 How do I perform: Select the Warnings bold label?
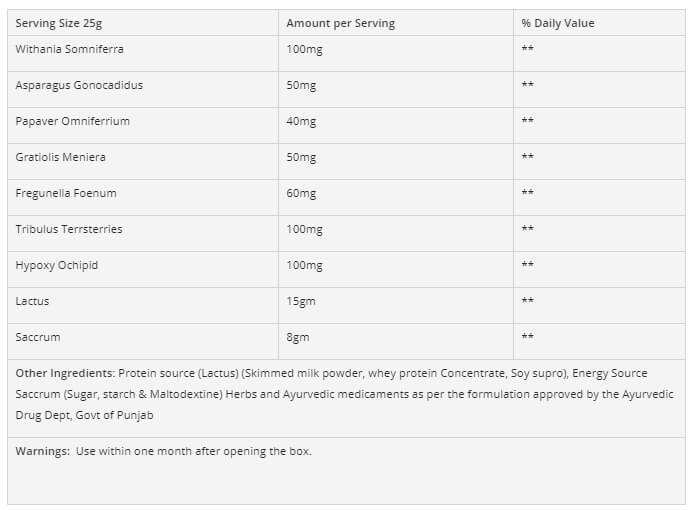pyautogui.click(x=43, y=451)
